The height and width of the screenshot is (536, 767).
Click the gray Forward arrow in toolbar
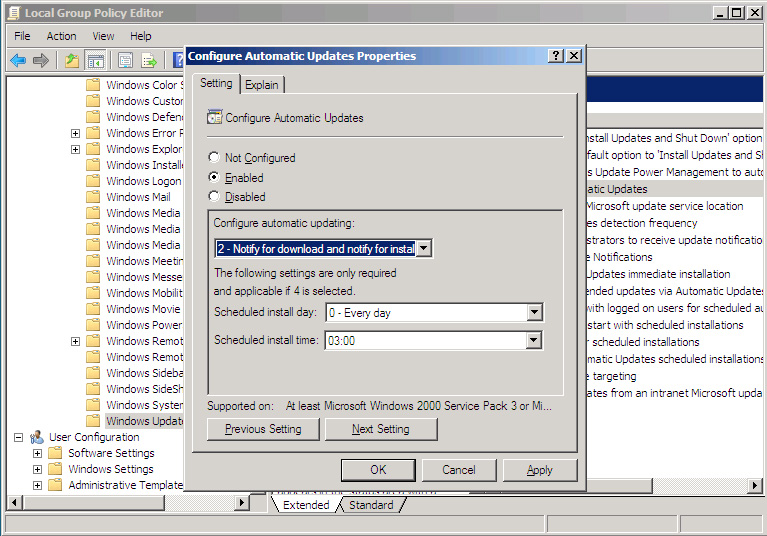(41, 61)
